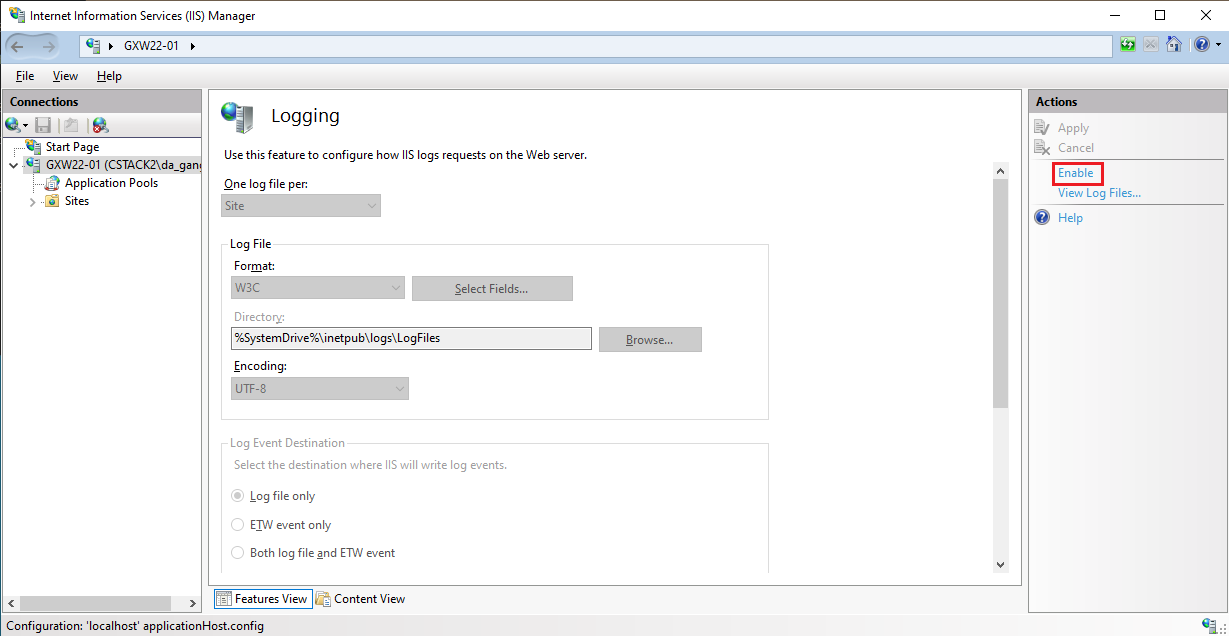The image size is (1229, 636).
Task: Click the Apply icon in Actions pane
Action: [1042, 128]
